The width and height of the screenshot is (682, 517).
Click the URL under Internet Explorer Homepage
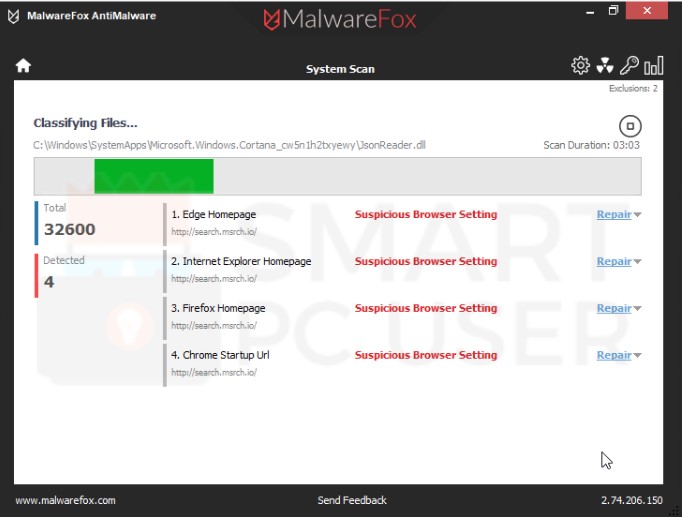pyautogui.click(x=214, y=279)
